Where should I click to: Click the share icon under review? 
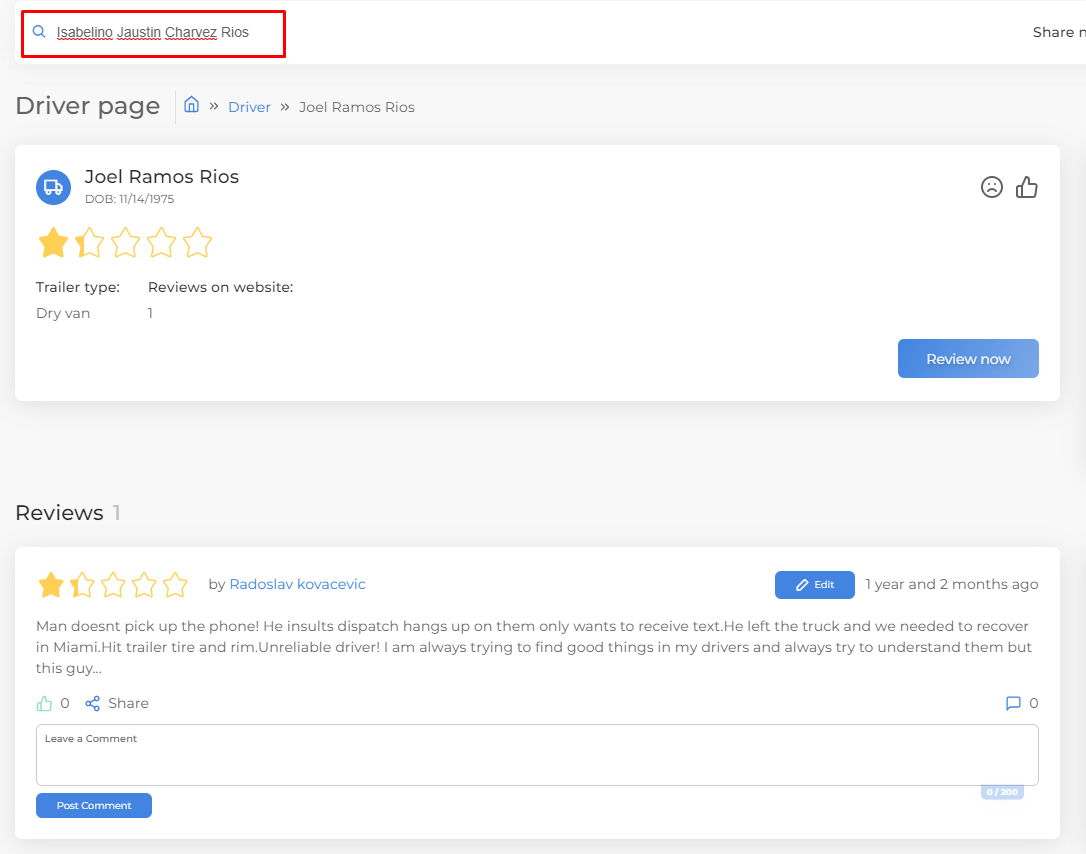click(93, 703)
